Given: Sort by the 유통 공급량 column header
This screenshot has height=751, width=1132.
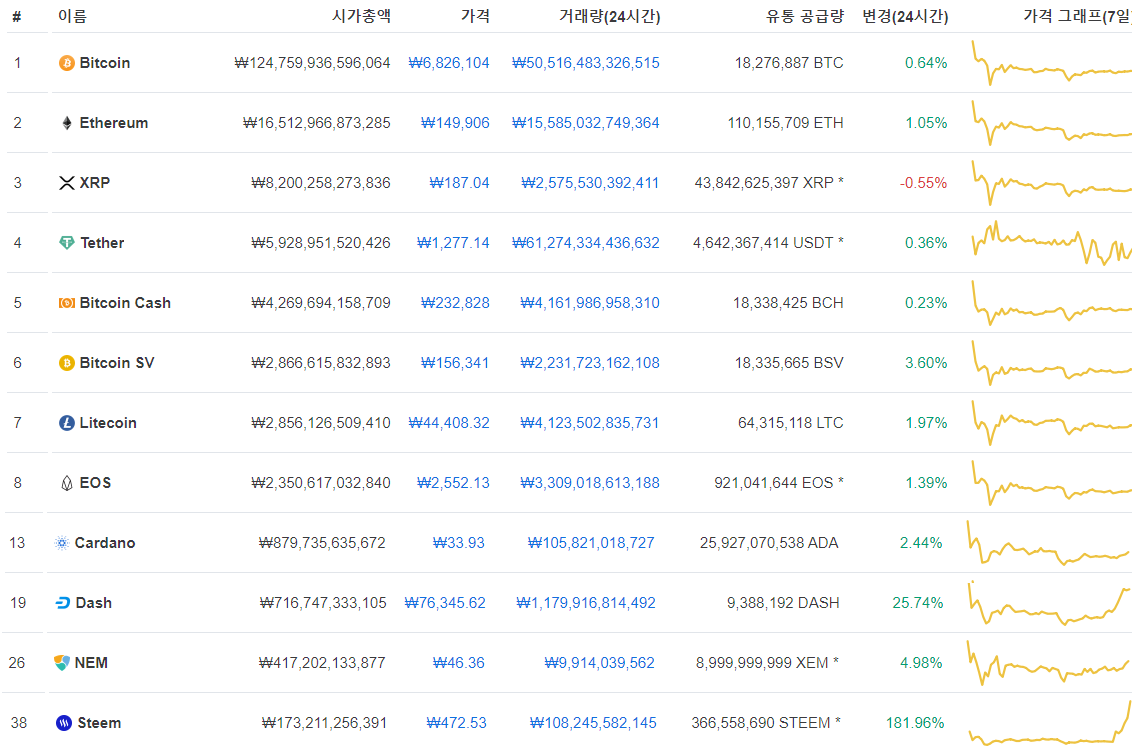Looking at the screenshot, I should tap(804, 16).
